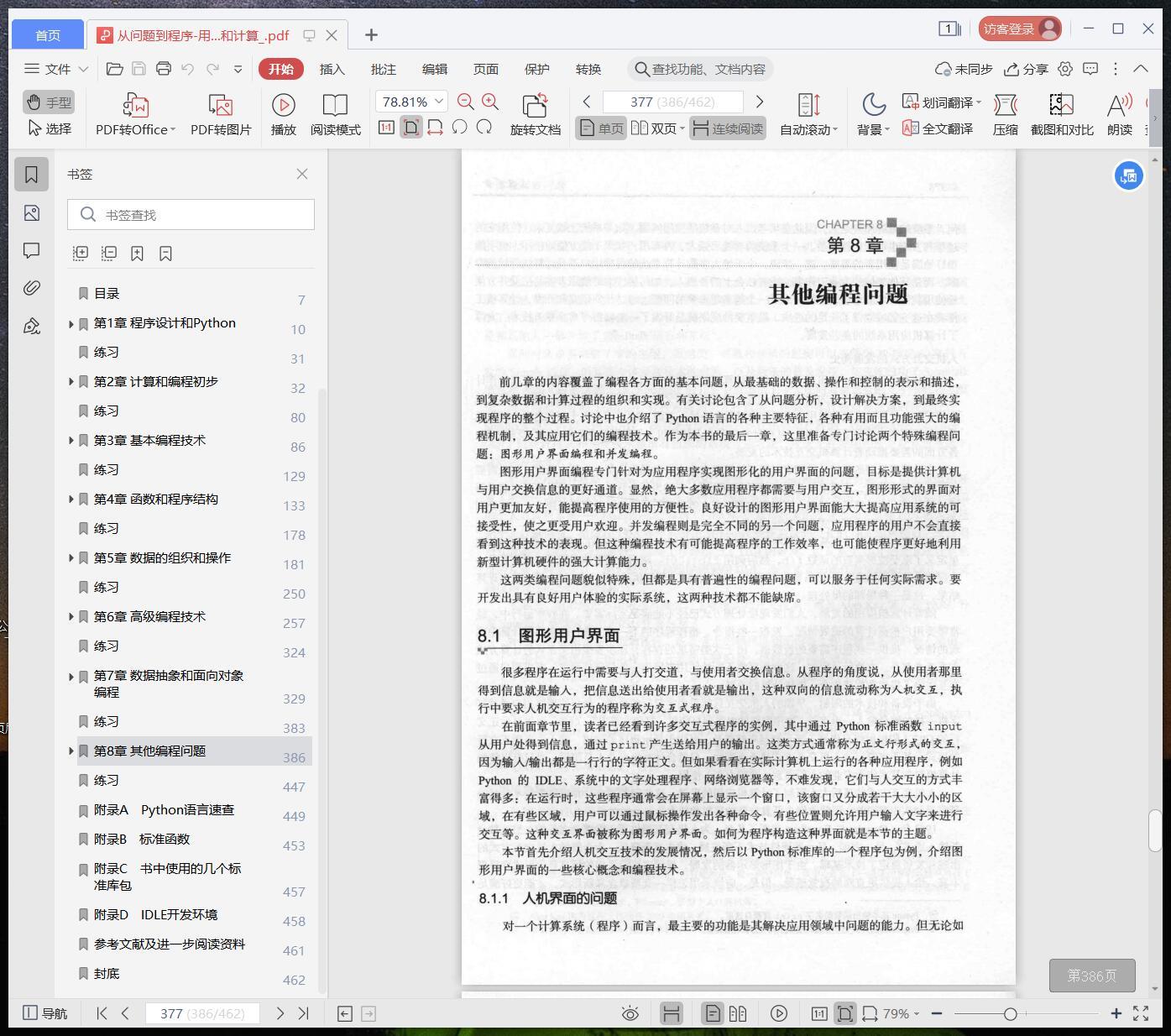Collapse all bookmarks icon
Image resolution: width=1171 pixels, height=1036 pixels.
(109, 253)
